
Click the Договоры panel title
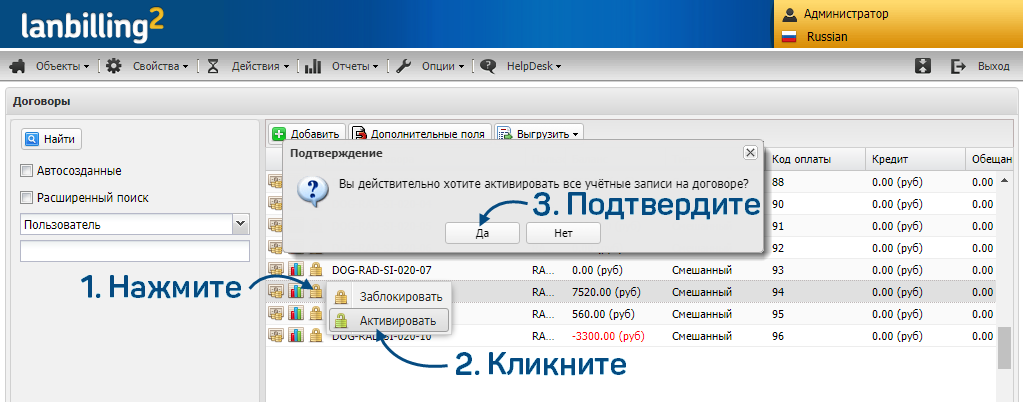click(42, 101)
